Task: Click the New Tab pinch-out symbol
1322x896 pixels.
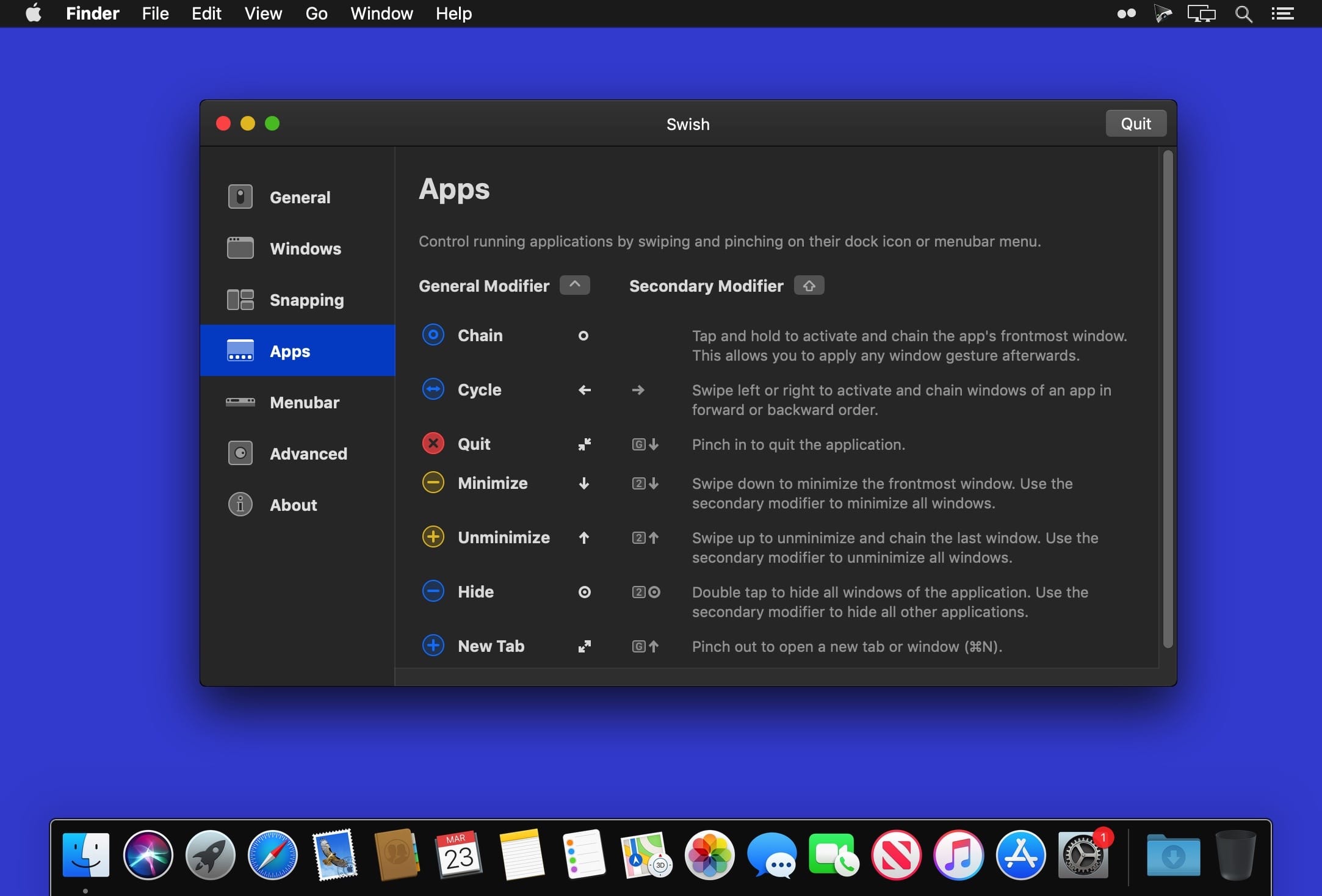Action: point(585,646)
